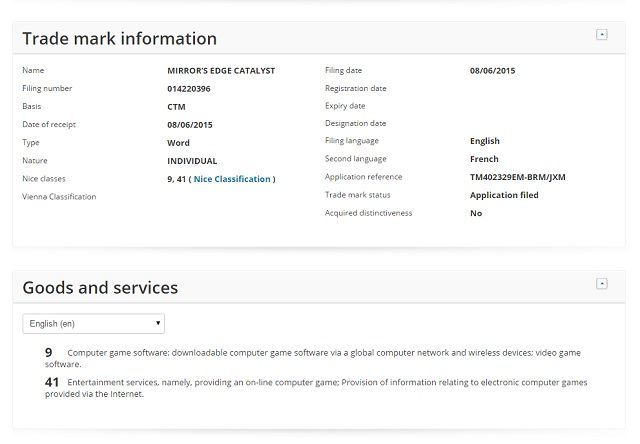Viewport: 640px width, 444px height.
Task: Click class 41 services description text
Action: [x=316, y=388]
